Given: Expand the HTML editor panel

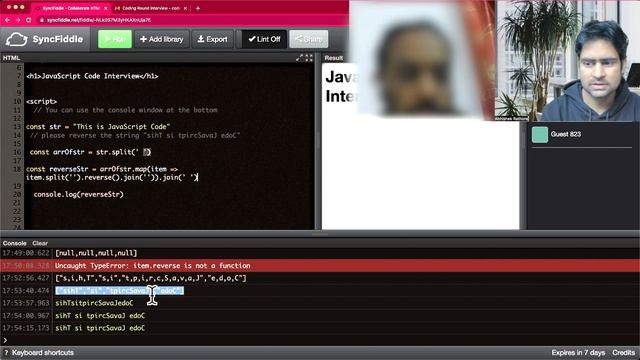Looking at the screenshot, I should 299,58.
